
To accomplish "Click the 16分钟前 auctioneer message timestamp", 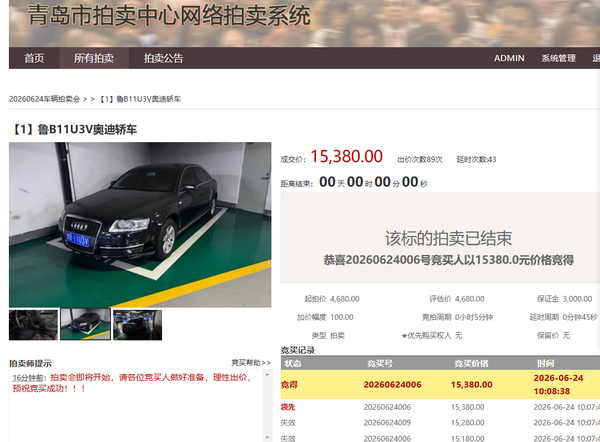I will coord(28,378).
